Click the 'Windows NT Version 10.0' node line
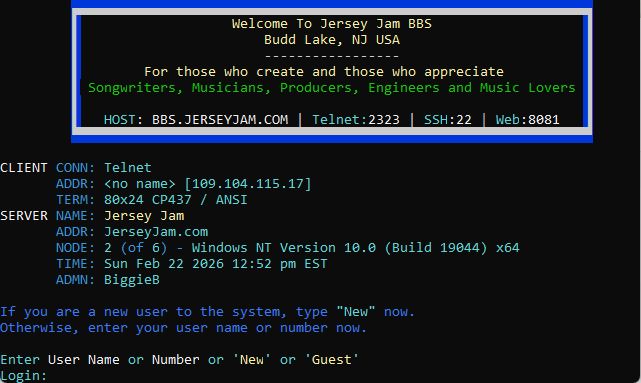The image size is (641, 383). (x=312, y=248)
